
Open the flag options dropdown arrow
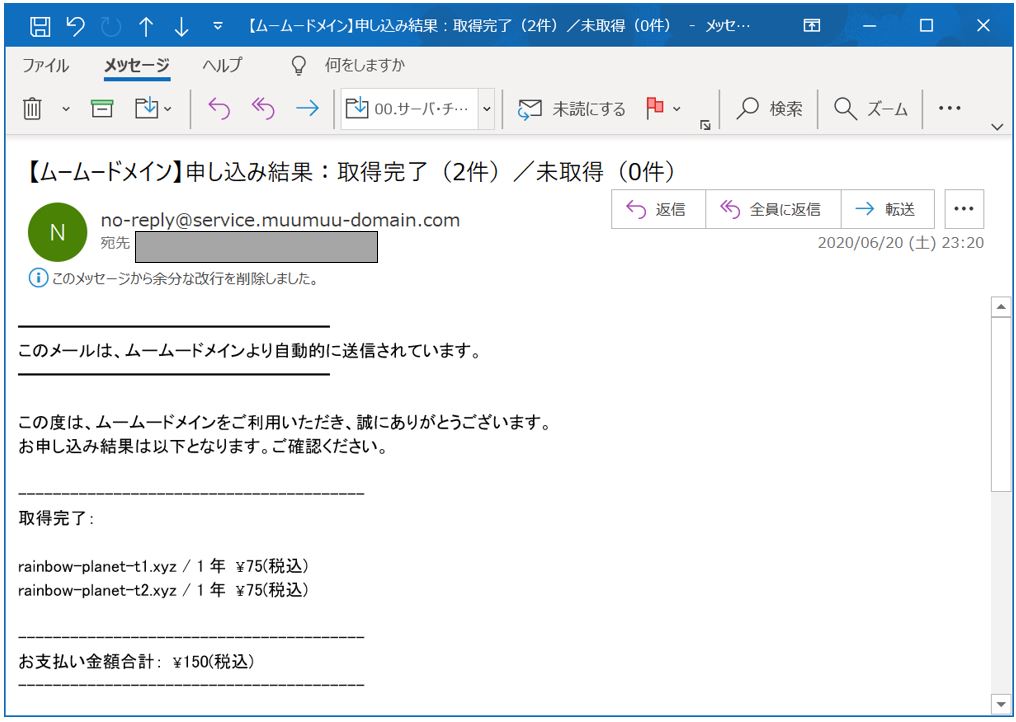[x=676, y=109]
